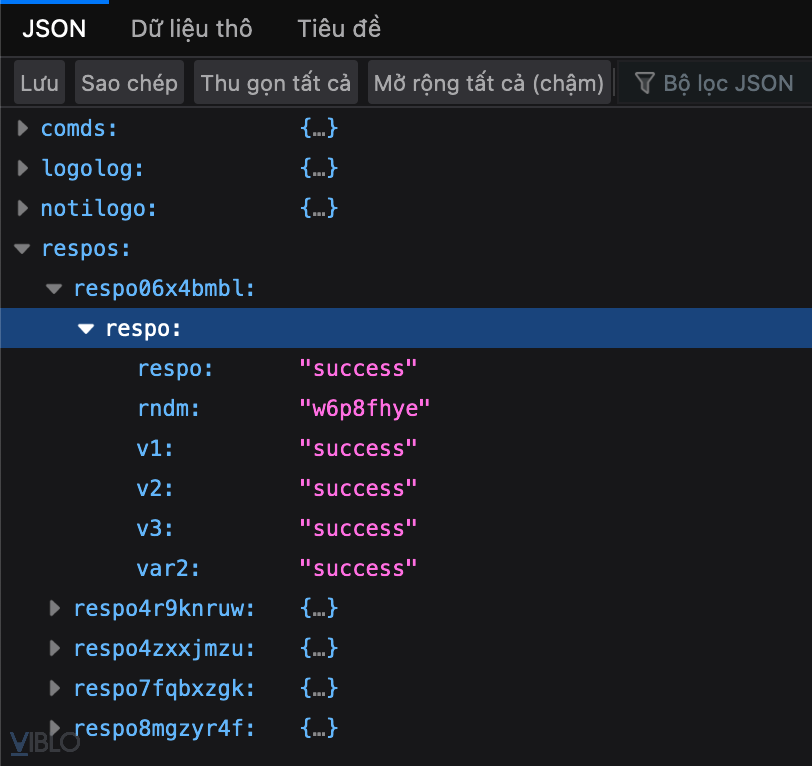Open the Dữ liệu thô tab
The image size is (812, 766).
click(191, 29)
